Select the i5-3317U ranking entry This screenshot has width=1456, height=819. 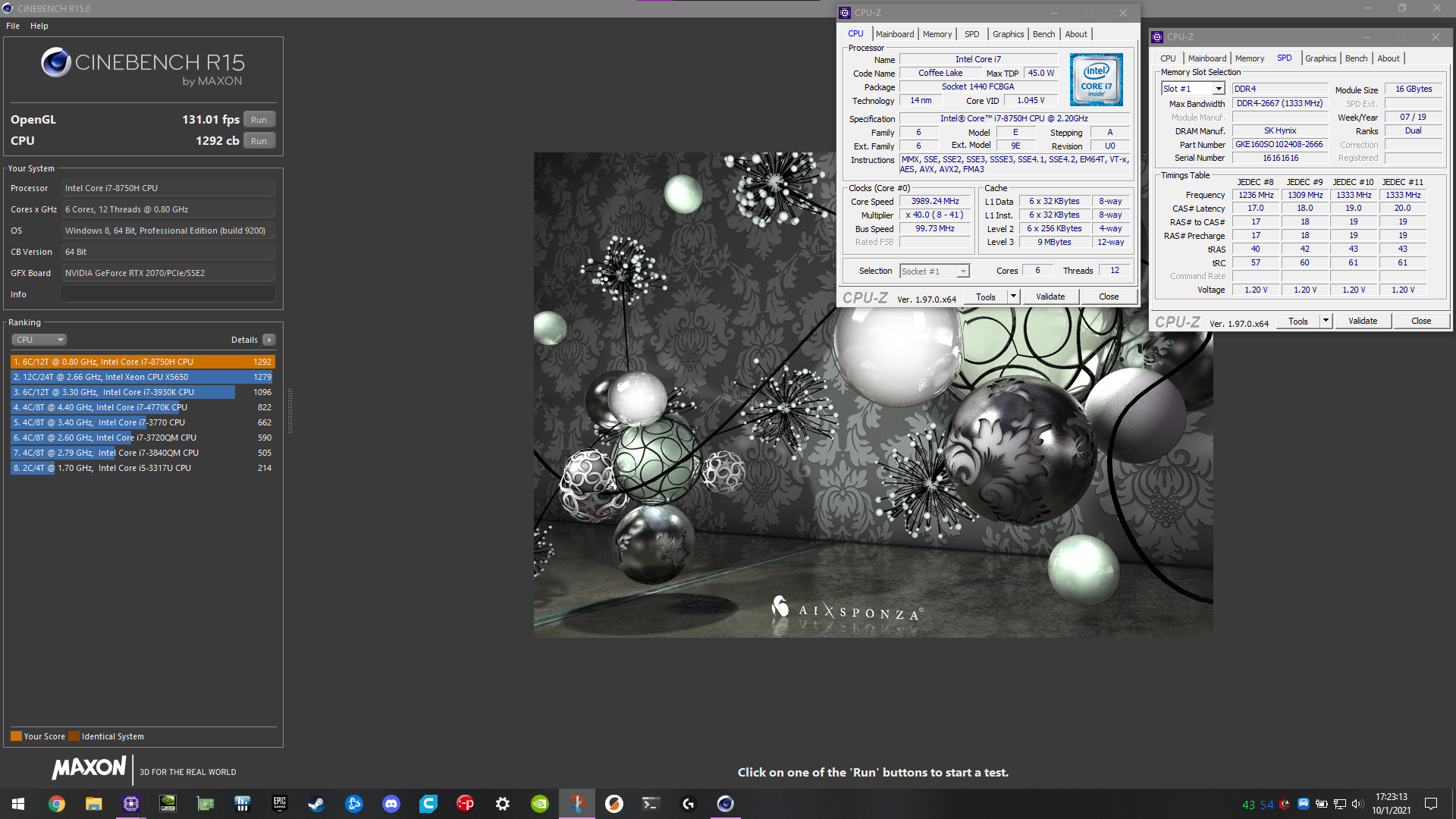(143, 468)
